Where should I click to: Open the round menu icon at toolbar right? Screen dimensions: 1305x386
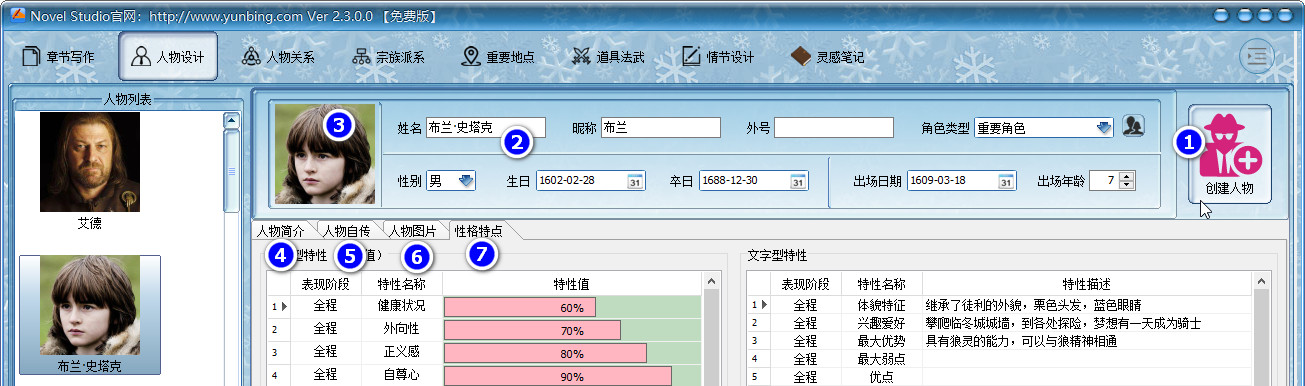tap(1258, 56)
